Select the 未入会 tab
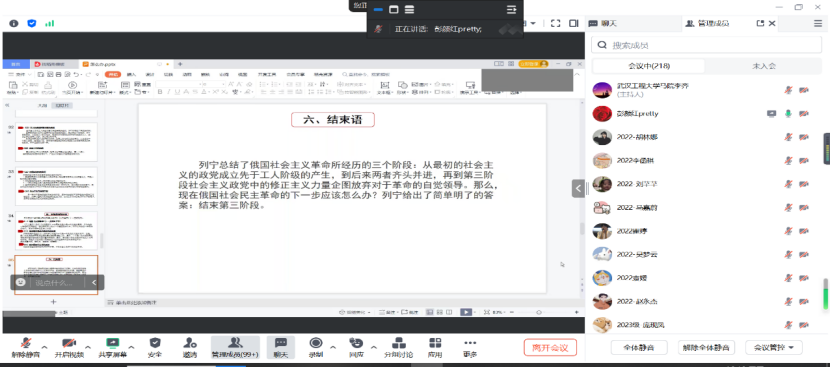Image resolution: width=831 pixels, height=367 pixels. [764, 66]
